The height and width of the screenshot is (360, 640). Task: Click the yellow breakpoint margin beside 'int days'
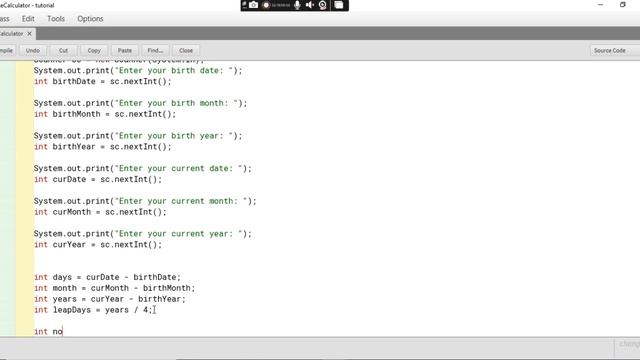point(24,277)
